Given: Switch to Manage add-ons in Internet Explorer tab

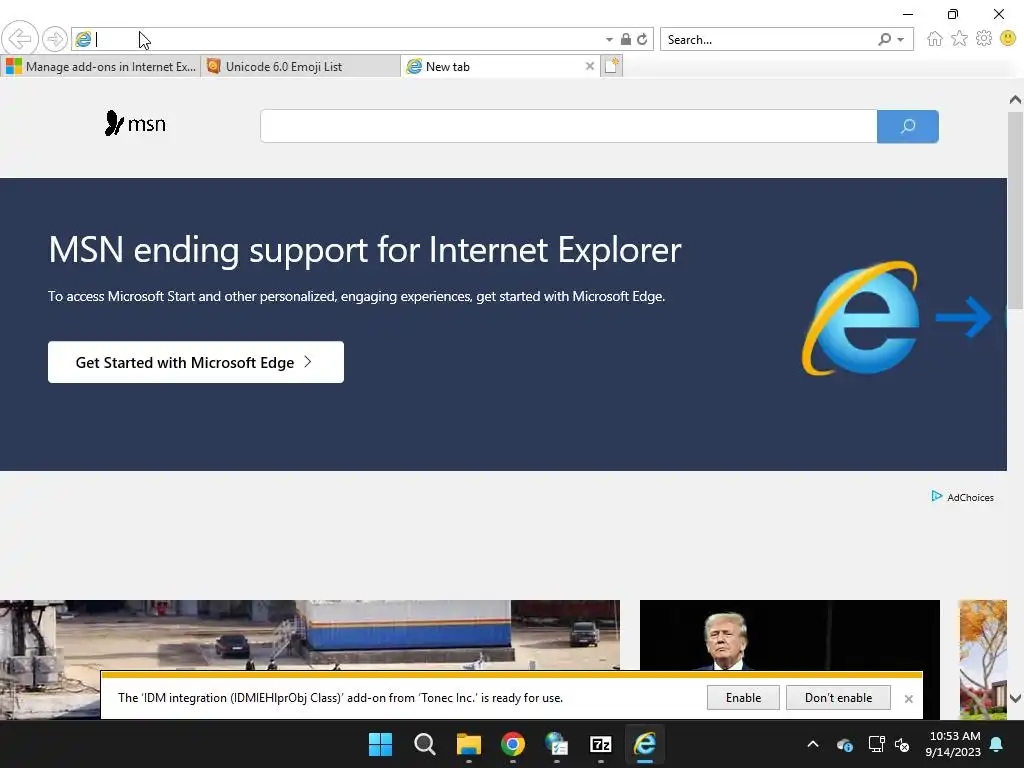Looking at the screenshot, I should [101, 66].
